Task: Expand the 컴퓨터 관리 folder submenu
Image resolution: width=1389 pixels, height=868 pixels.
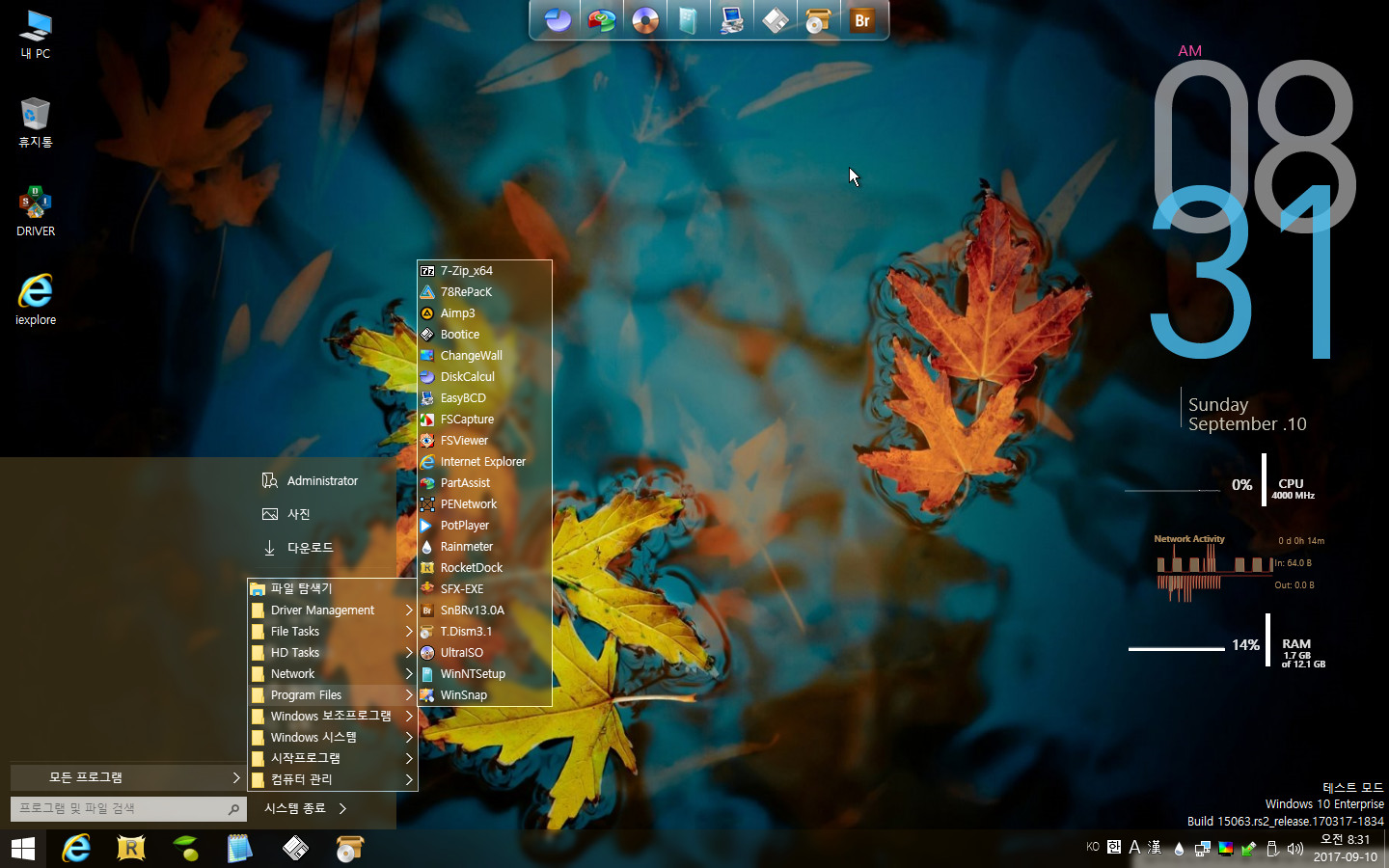Action: click(x=333, y=780)
